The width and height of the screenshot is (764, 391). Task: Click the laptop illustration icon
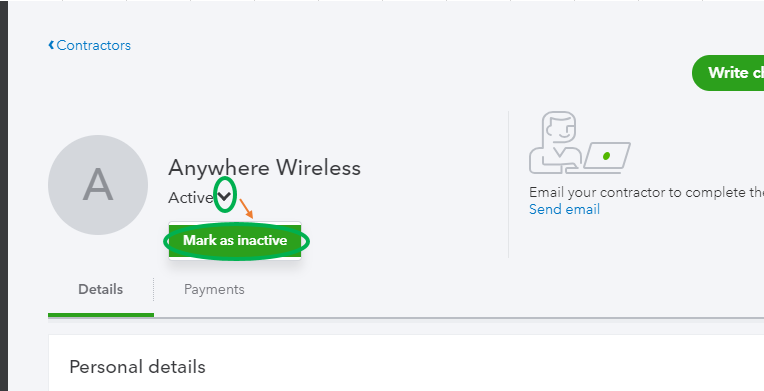coord(606,157)
